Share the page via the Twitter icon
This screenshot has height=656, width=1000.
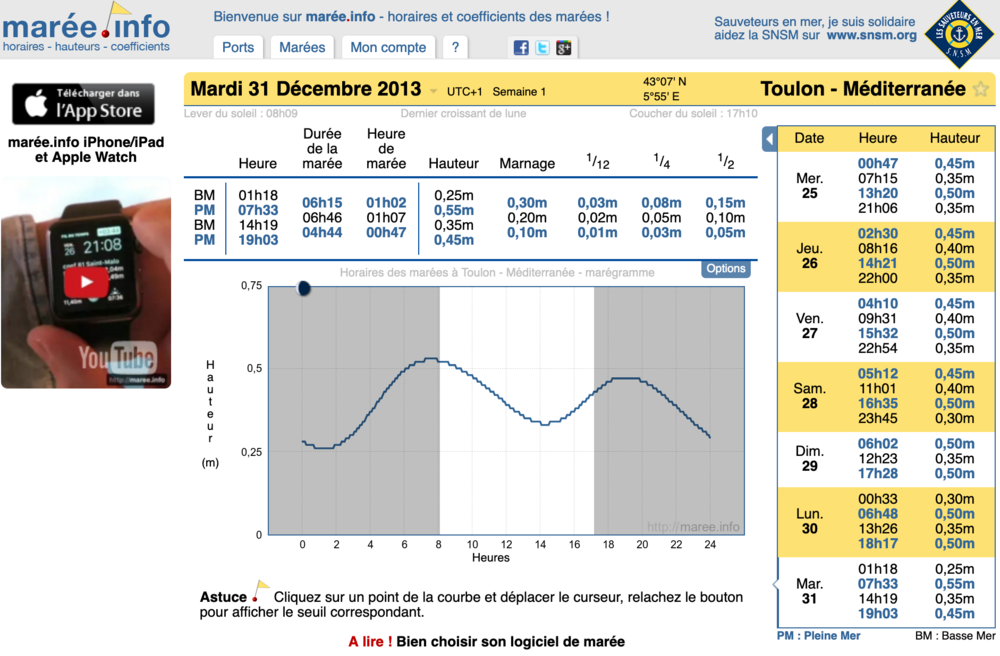click(x=542, y=48)
